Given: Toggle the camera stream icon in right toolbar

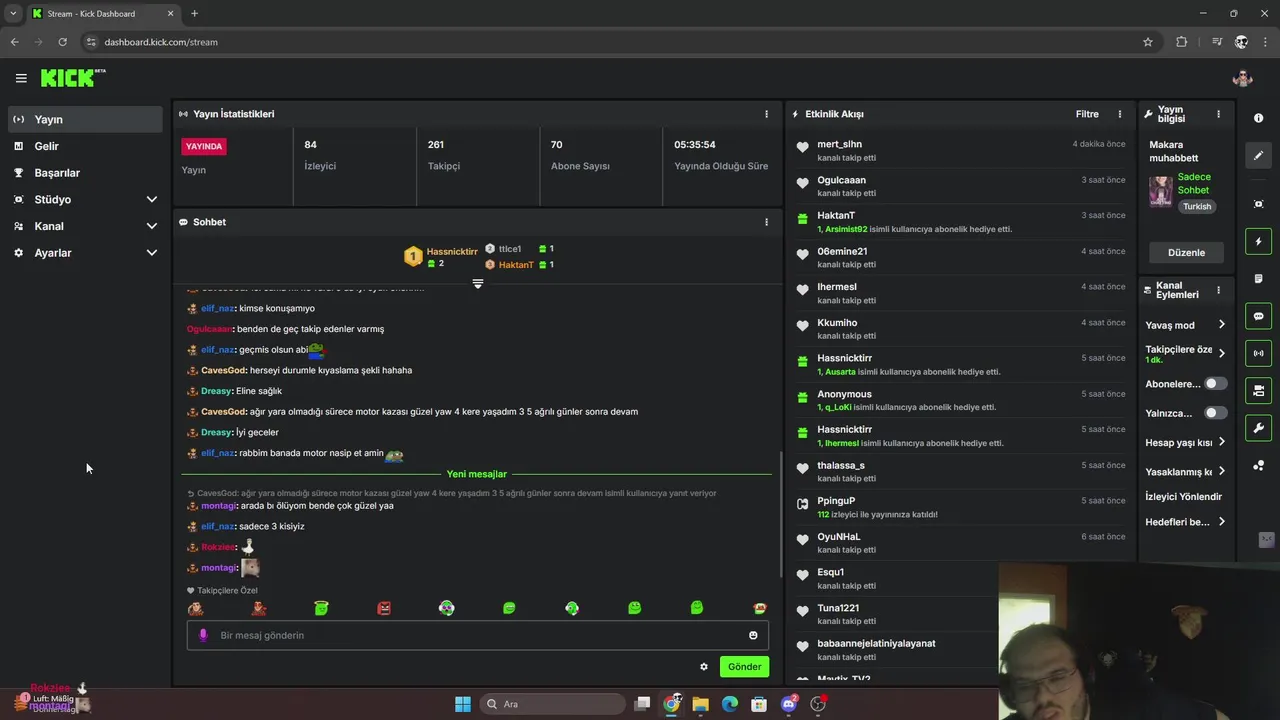Looking at the screenshot, I should [1258, 390].
